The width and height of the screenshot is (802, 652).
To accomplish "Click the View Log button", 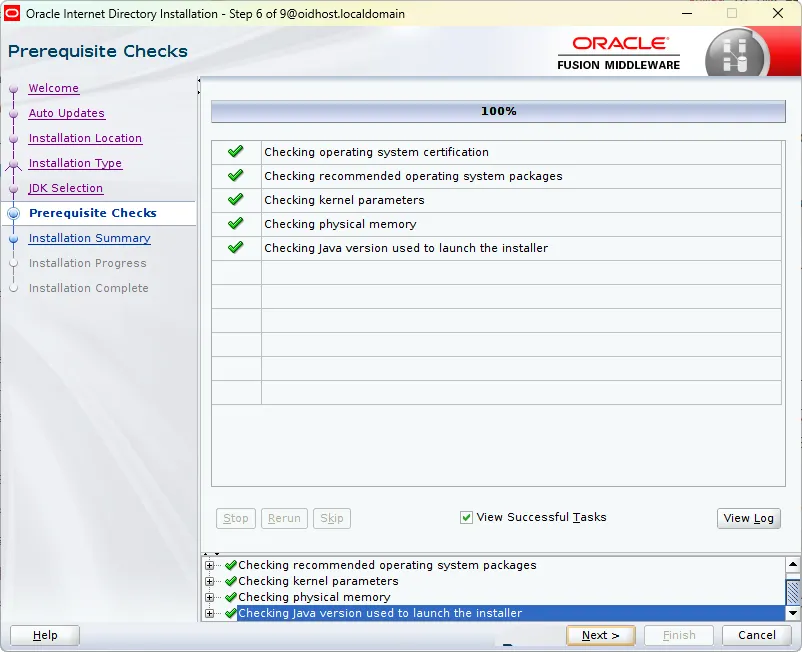I will tap(748, 518).
